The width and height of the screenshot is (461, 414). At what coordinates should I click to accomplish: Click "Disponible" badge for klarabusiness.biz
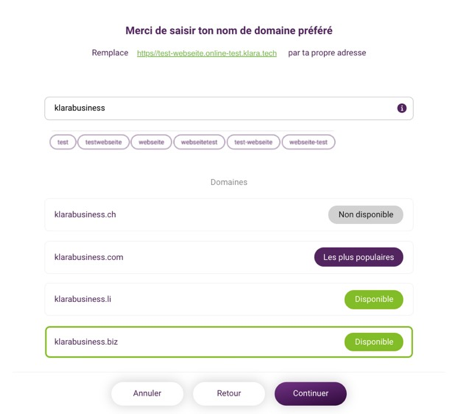(374, 342)
